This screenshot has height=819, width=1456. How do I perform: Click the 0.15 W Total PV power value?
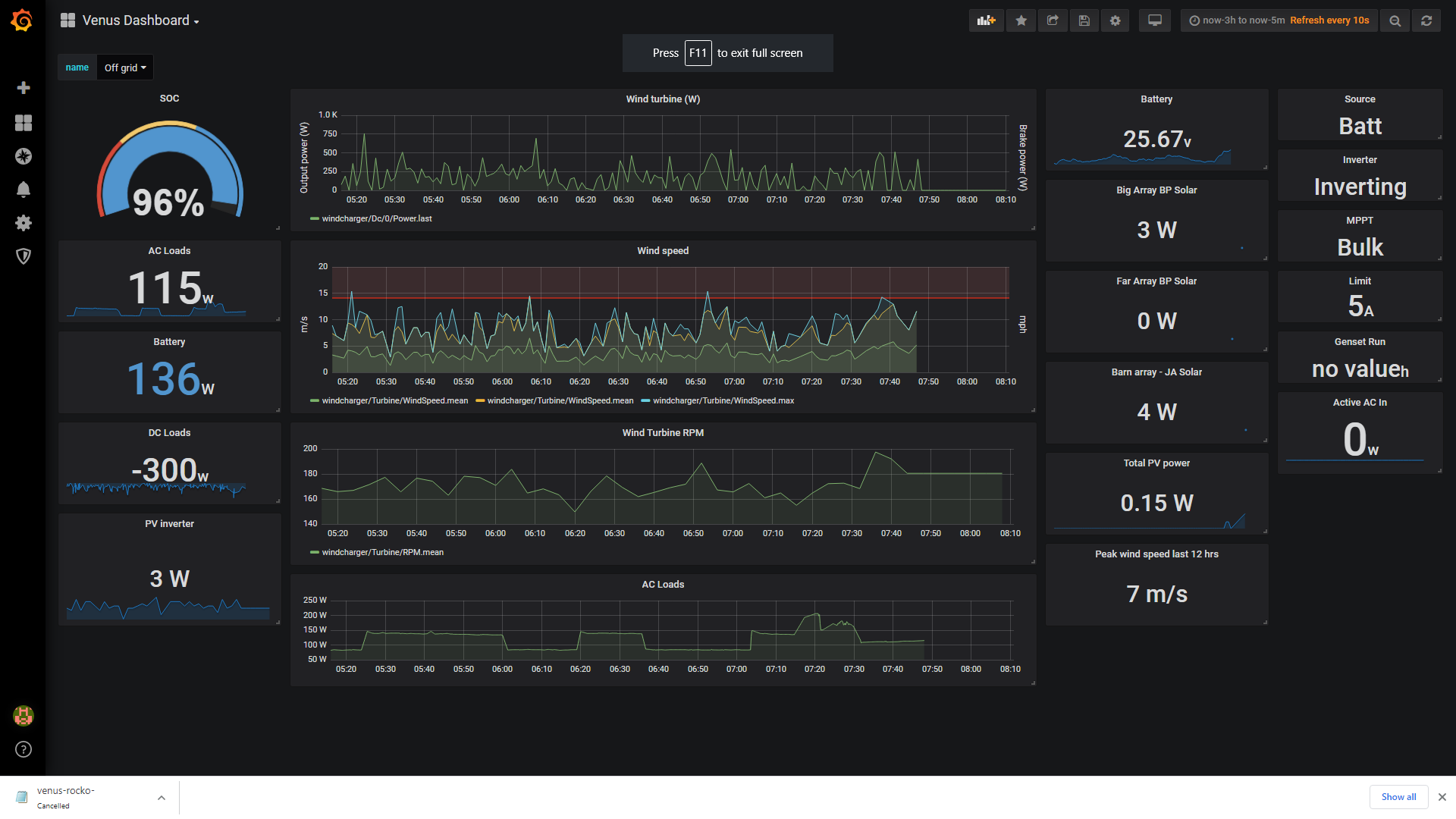click(1157, 503)
